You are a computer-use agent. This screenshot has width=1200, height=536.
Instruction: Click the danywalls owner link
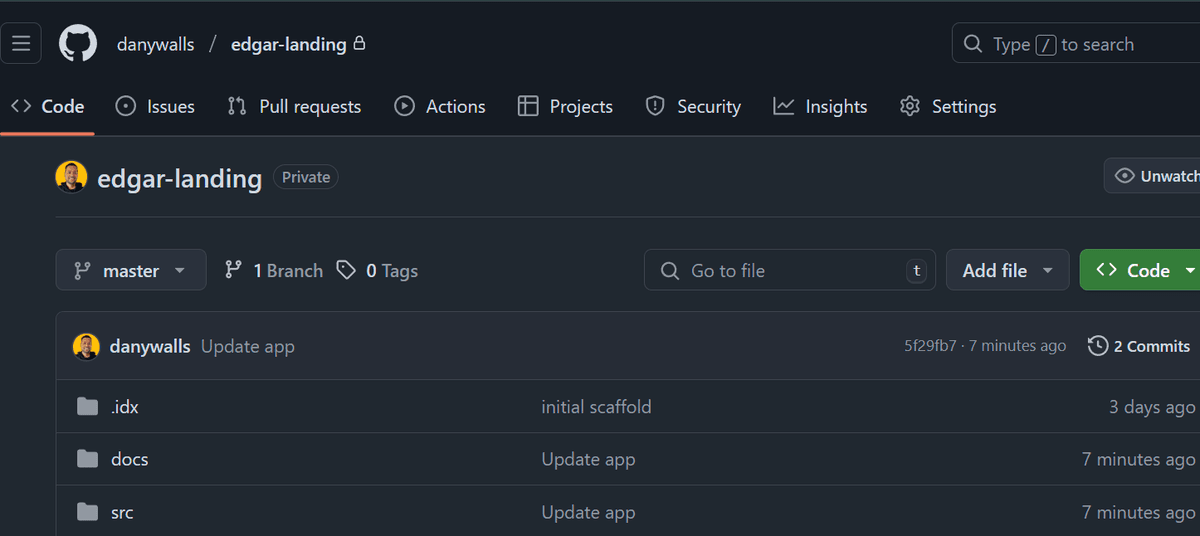click(155, 44)
